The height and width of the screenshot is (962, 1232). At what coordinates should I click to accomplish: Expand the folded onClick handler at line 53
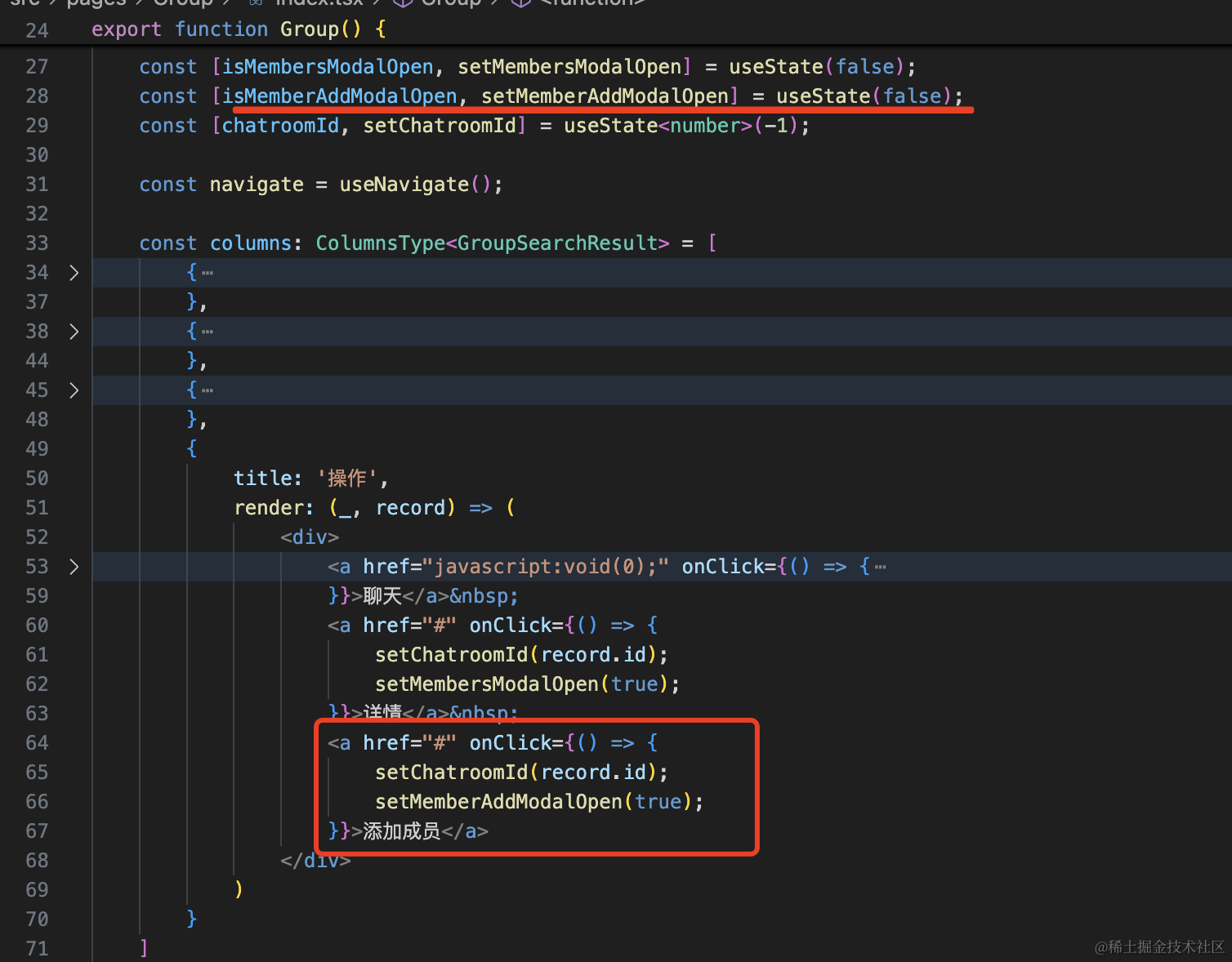74,567
